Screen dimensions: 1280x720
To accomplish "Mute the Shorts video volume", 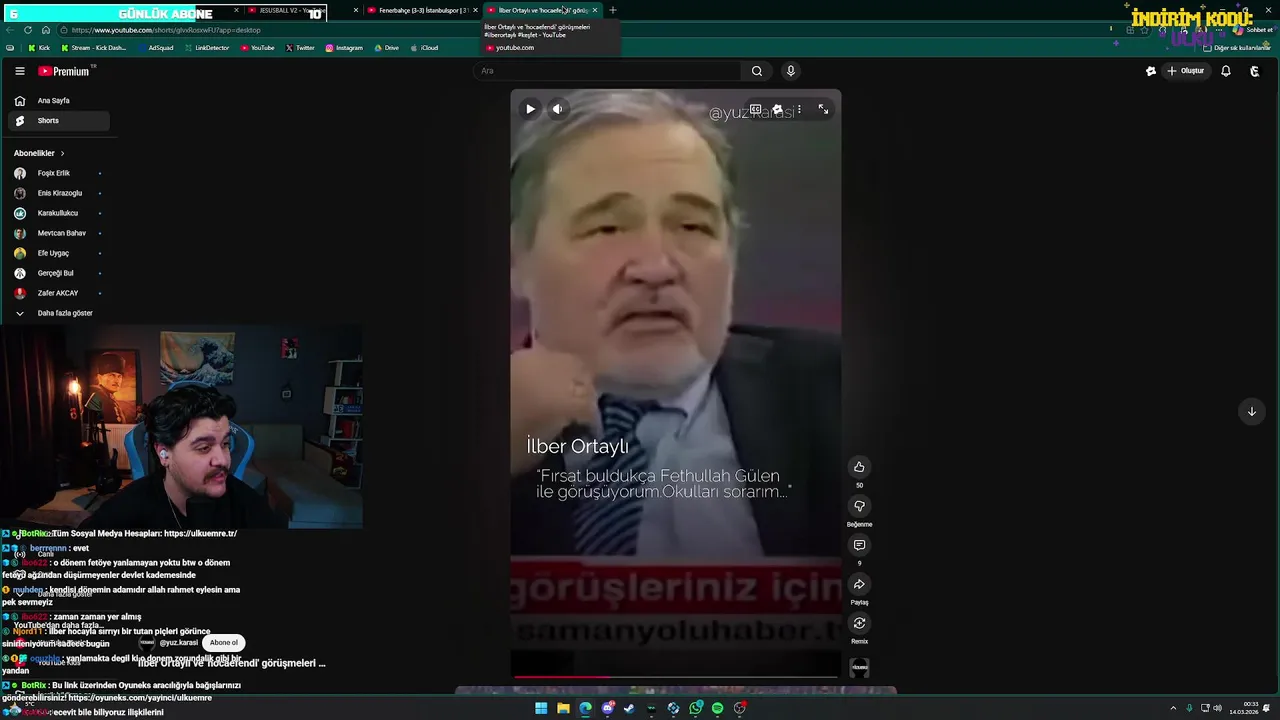I will tap(558, 109).
